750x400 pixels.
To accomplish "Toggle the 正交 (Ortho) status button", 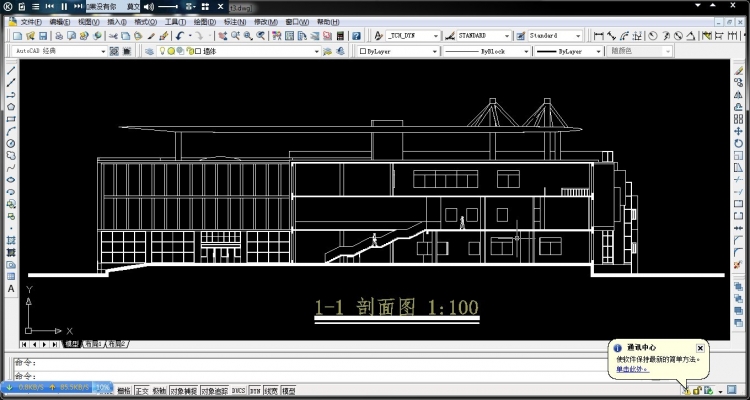I will click(x=142, y=391).
